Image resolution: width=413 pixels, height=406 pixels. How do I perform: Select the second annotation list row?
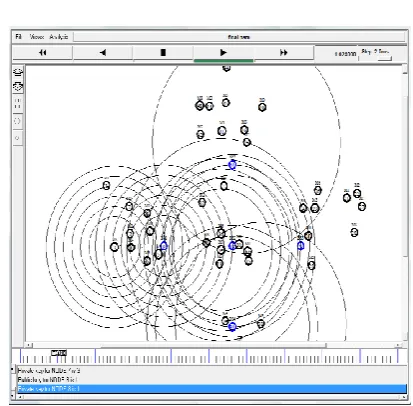212,380
